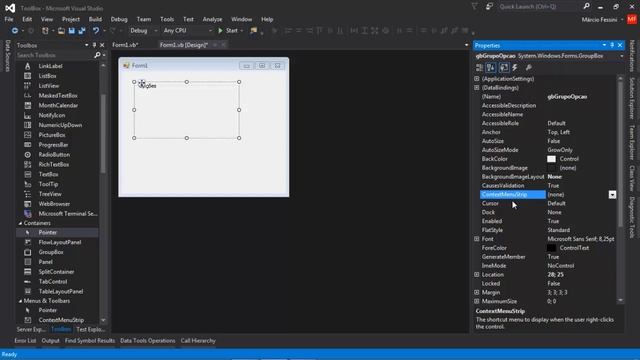
Task: Expand the (DataBindings) property node
Action: (477, 88)
